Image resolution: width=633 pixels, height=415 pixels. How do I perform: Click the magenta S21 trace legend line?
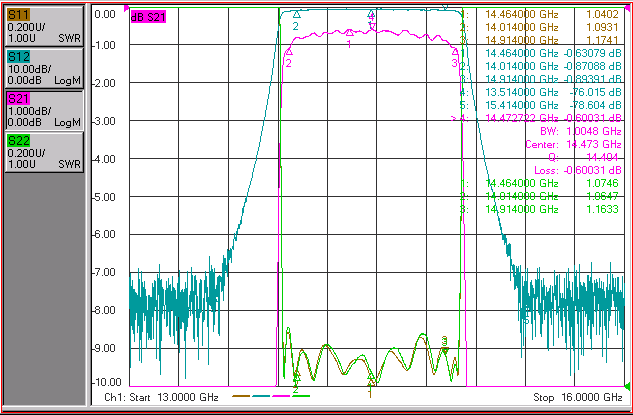point(281,396)
